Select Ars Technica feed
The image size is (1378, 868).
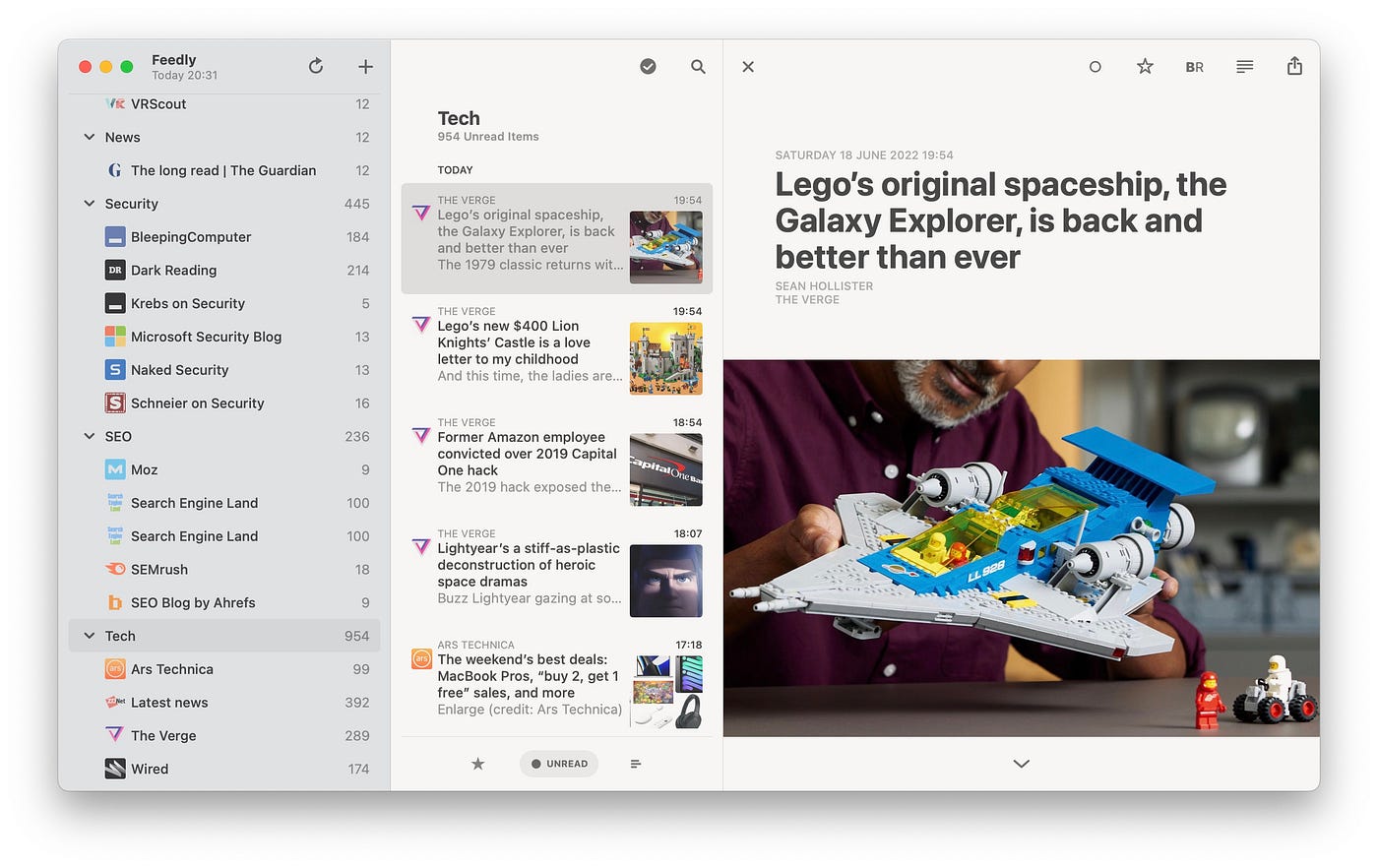pos(224,669)
